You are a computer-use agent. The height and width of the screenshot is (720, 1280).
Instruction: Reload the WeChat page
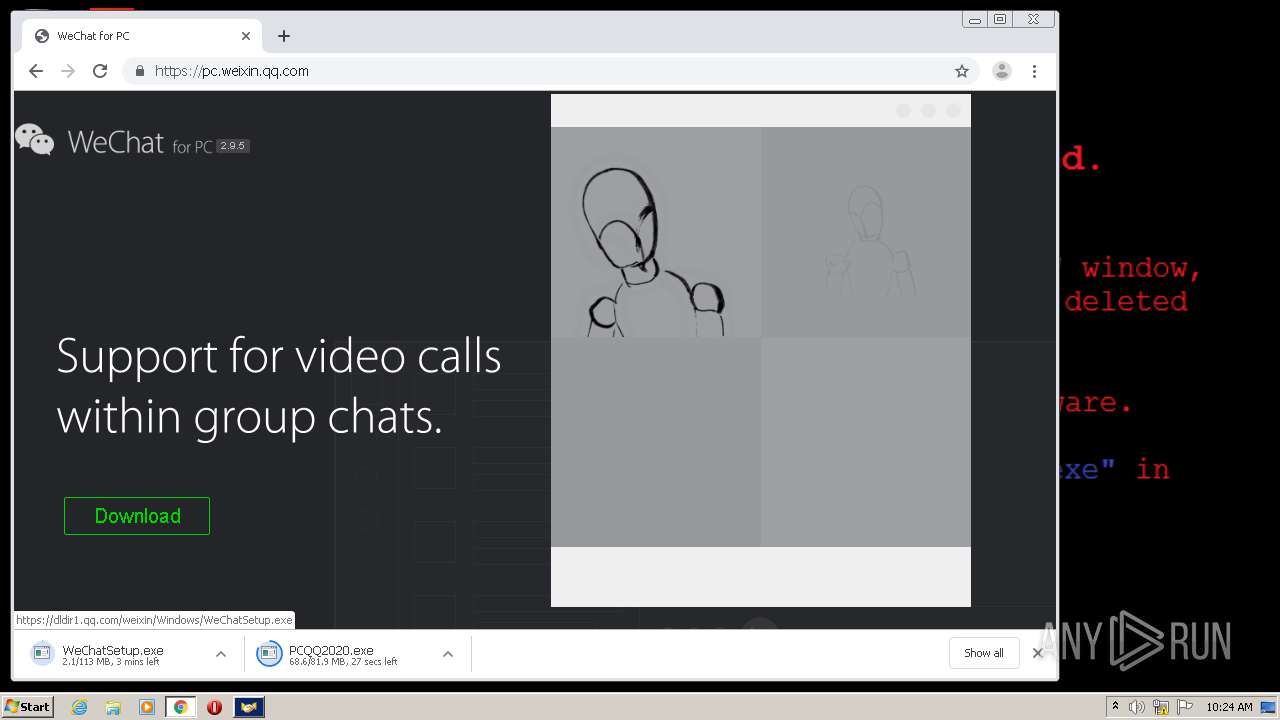[x=100, y=71]
